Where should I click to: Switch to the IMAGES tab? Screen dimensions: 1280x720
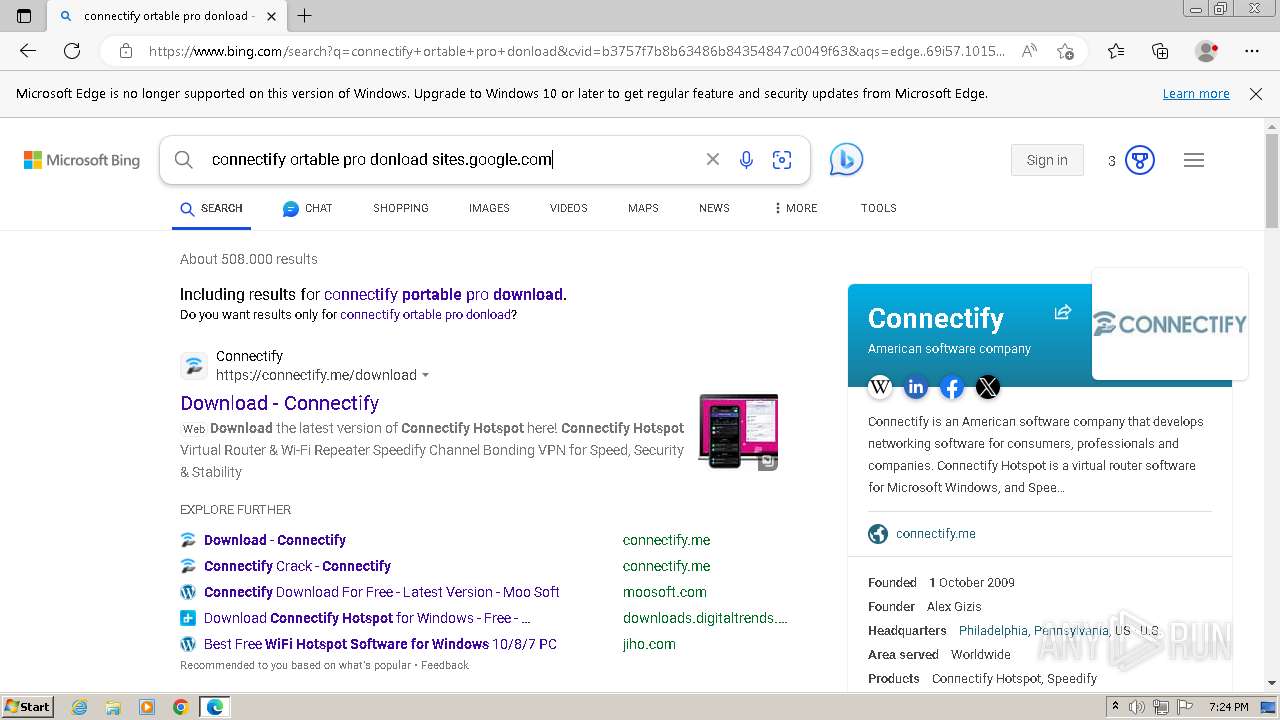pos(489,208)
